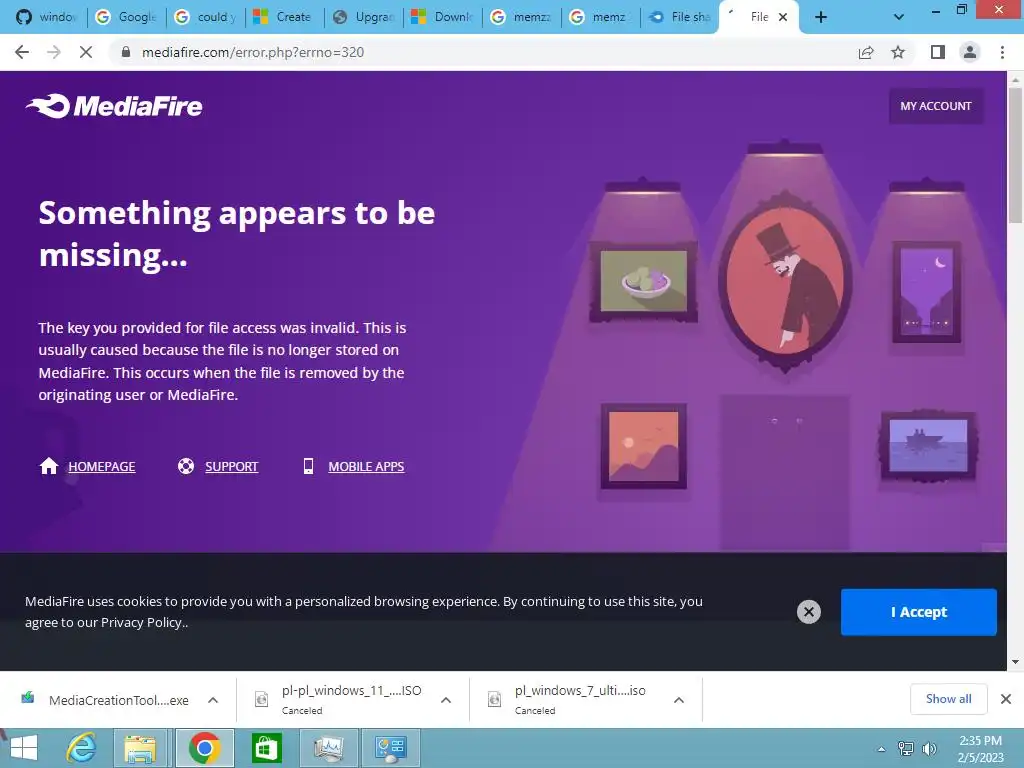The width and height of the screenshot is (1024, 768).
Task: Click the padlock site info icon
Action: 126,52
